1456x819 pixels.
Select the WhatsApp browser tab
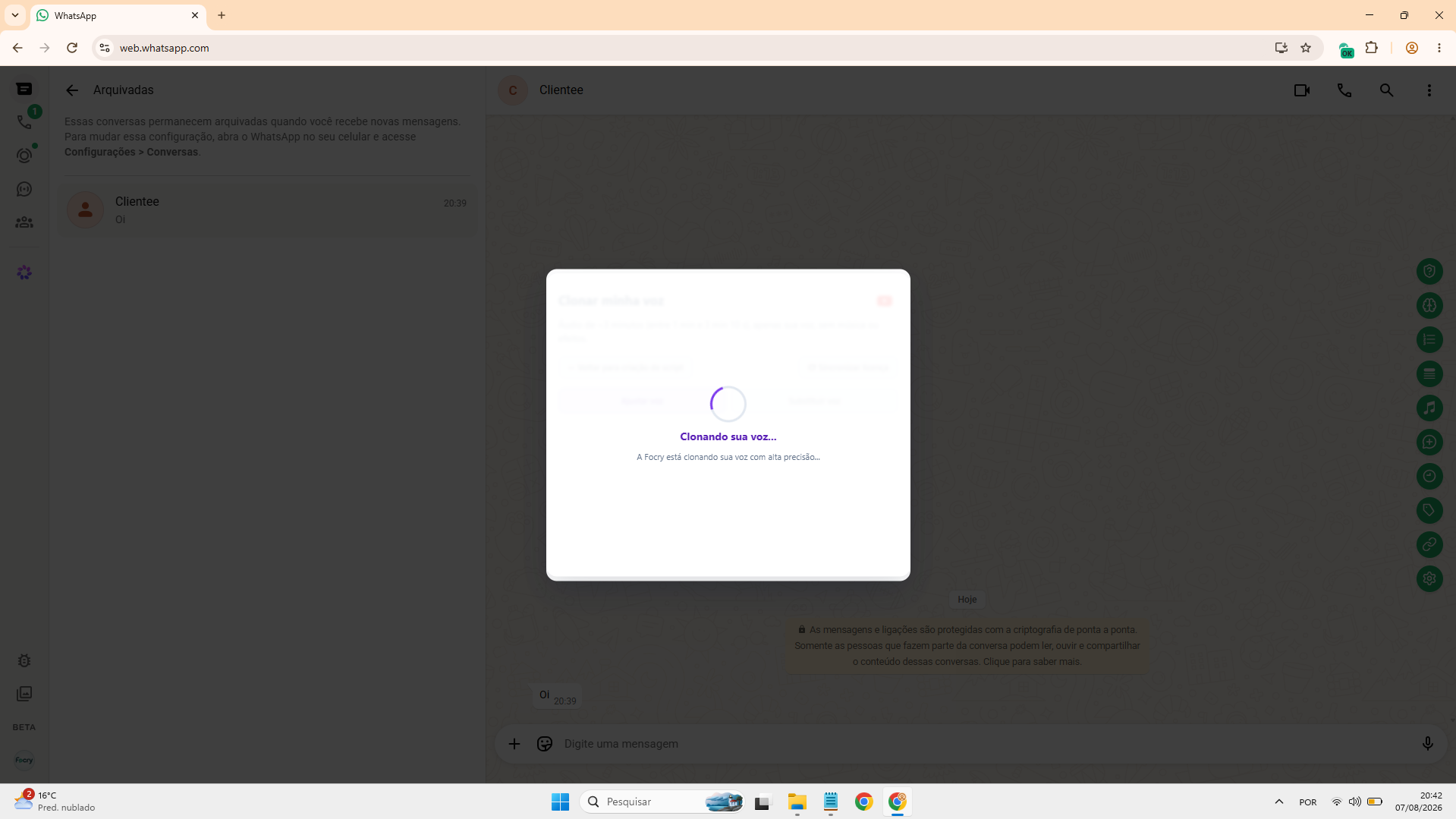(x=118, y=15)
